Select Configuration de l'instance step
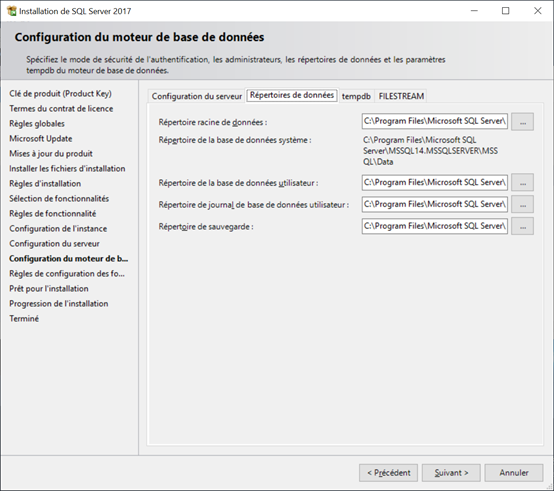This screenshot has width=554, height=491. click(58, 229)
